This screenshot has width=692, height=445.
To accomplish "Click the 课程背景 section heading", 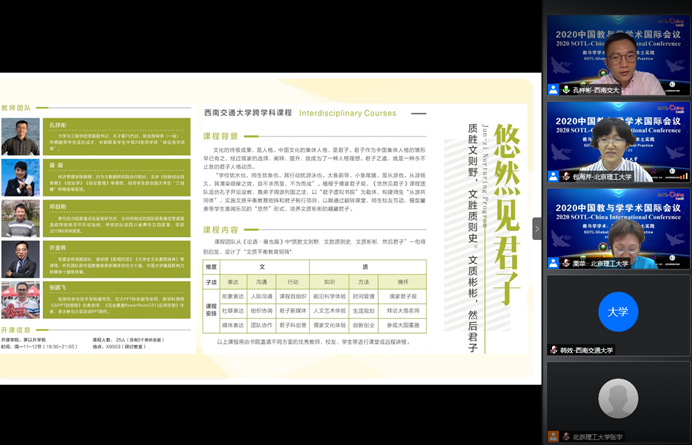I will point(221,135).
